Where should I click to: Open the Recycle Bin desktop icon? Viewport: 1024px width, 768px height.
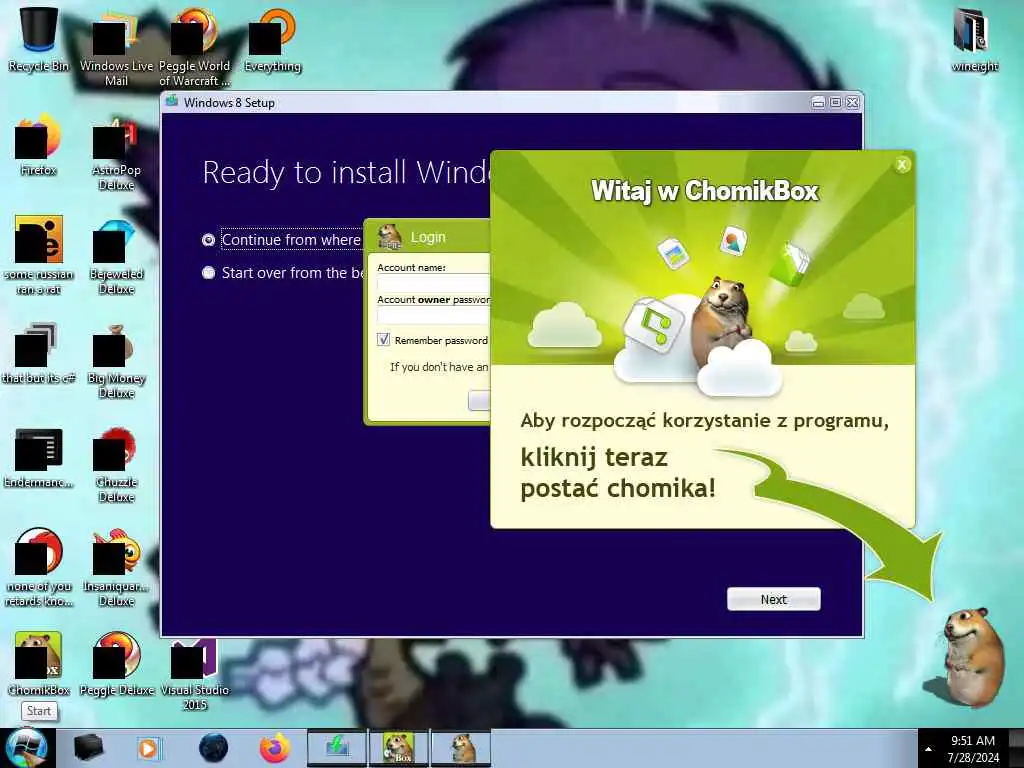click(39, 39)
